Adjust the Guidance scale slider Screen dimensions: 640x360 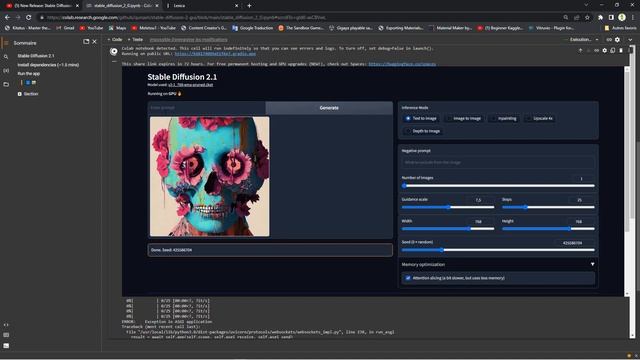coord(448,207)
